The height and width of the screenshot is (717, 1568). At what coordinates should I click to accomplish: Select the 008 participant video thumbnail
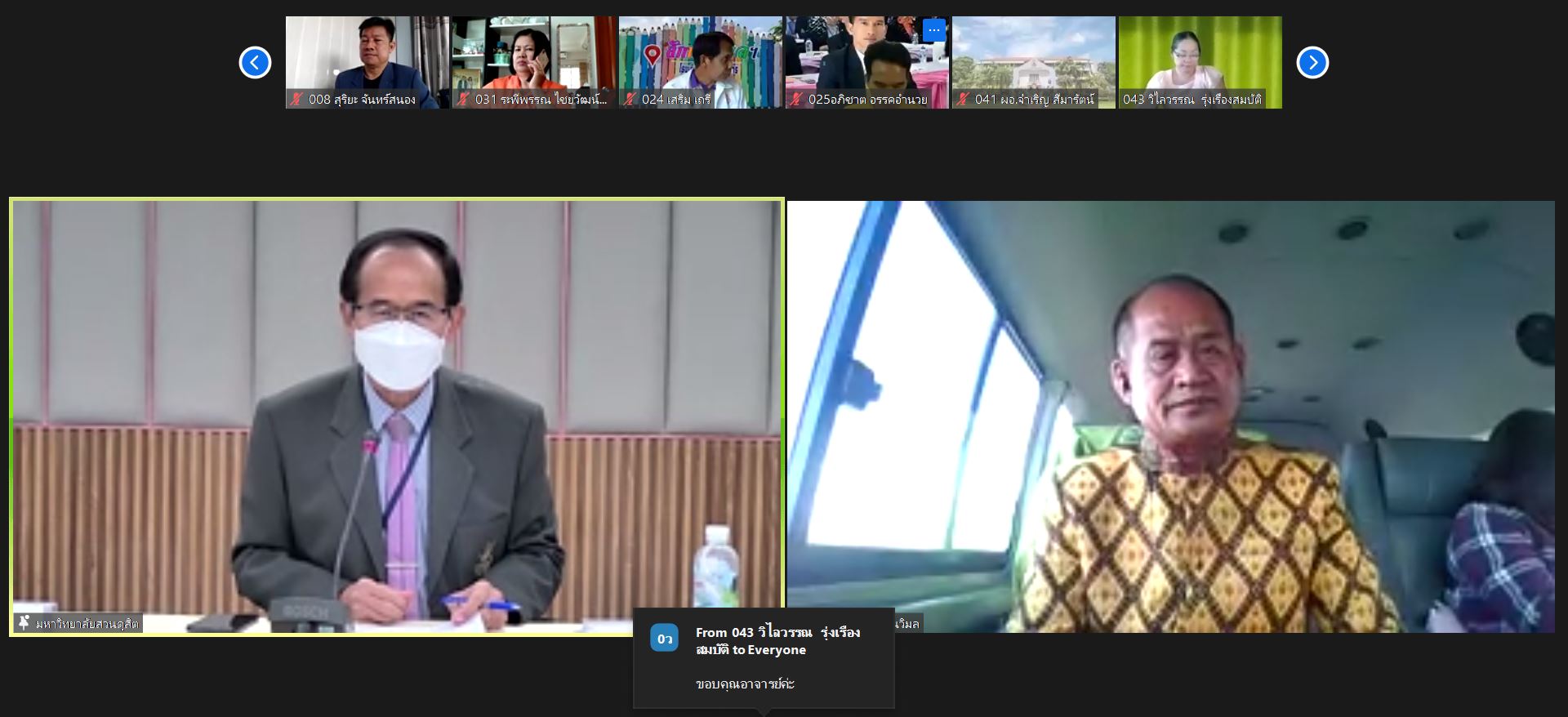367,53
